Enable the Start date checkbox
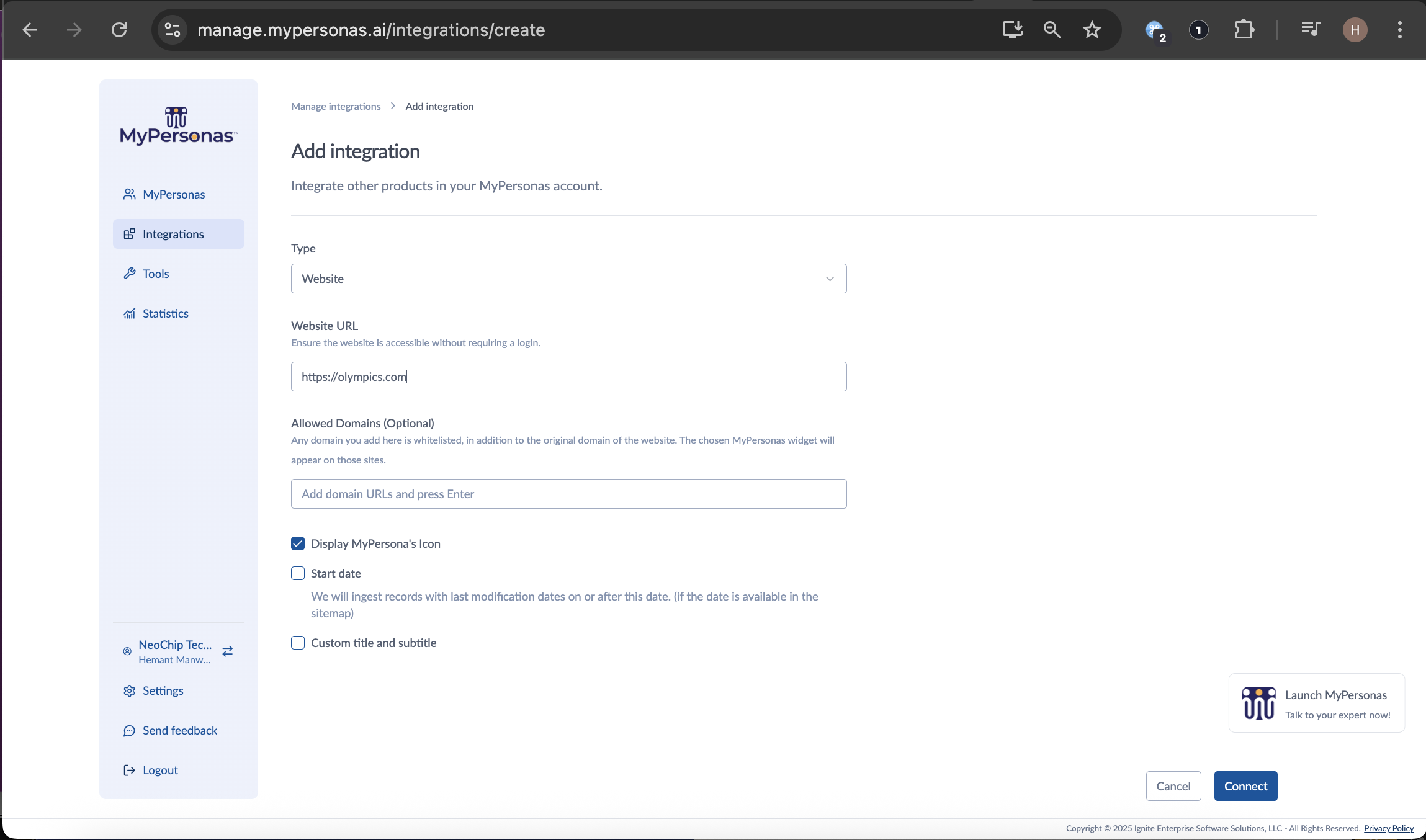Viewport: 1426px width, 840px height. [x=298, y=573]
